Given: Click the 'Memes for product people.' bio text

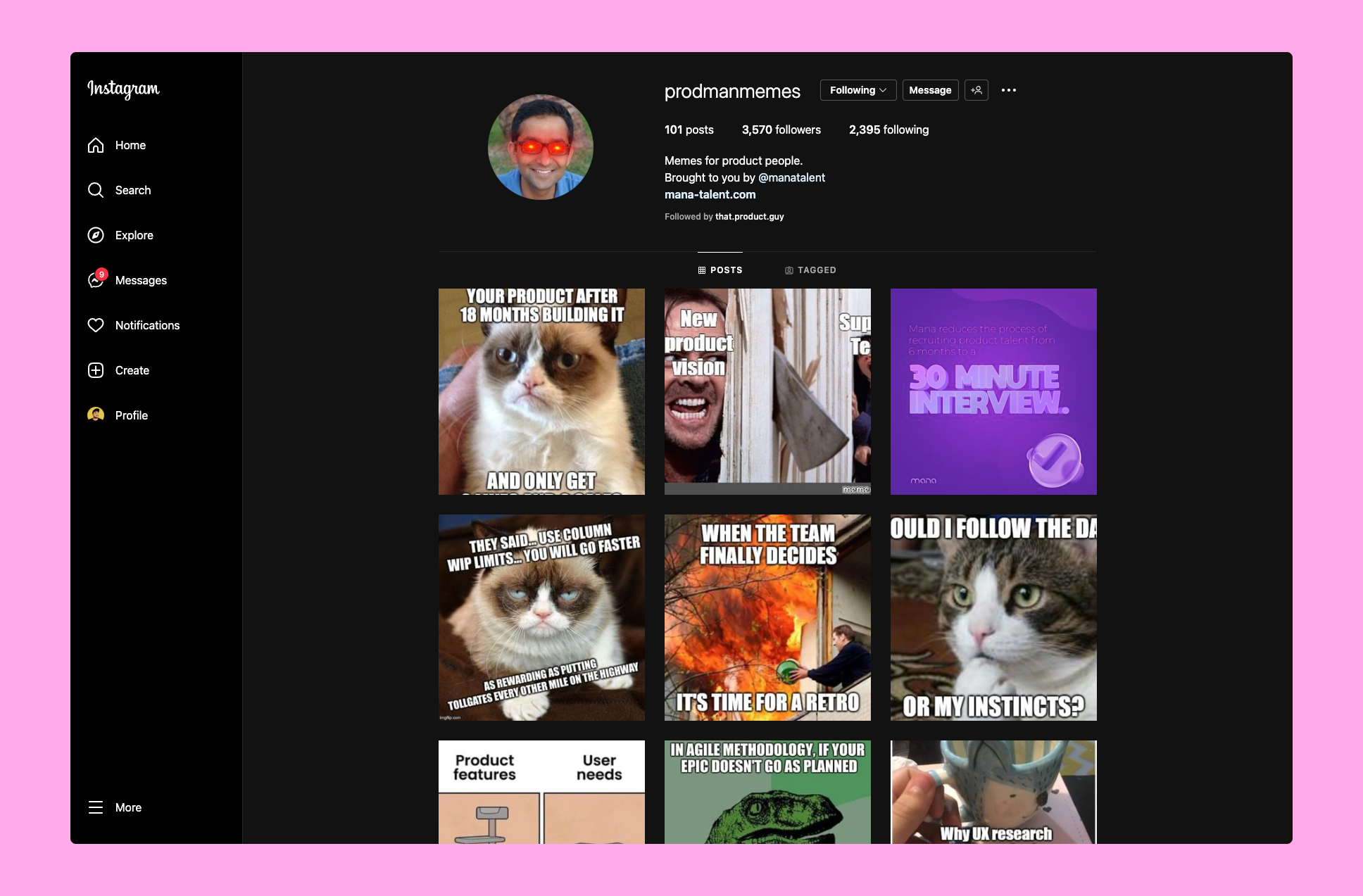Looking at the screenshot, I should [734, 160].
